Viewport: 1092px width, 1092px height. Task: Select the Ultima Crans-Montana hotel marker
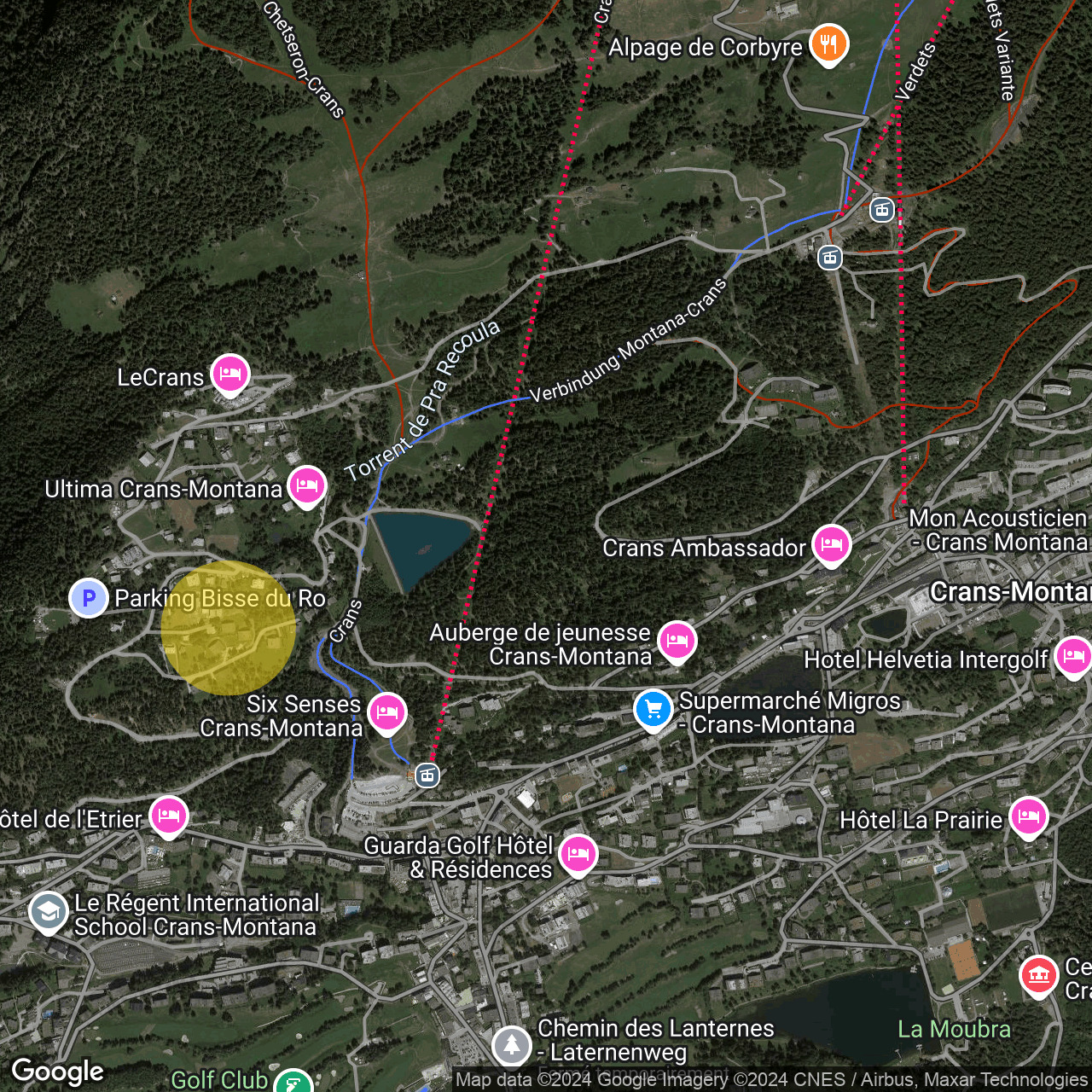click(307, 485)
